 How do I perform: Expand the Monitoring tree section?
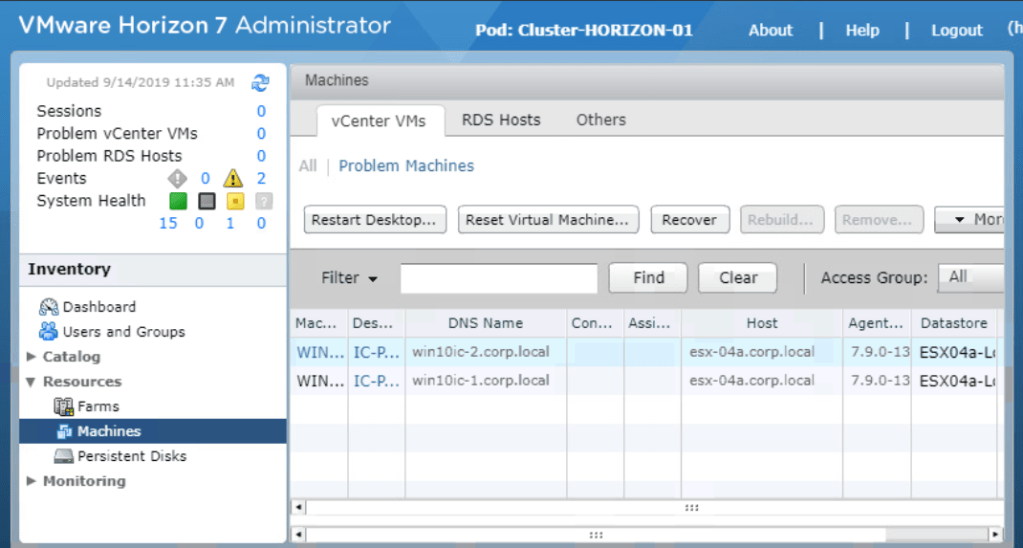(x=32, y=482)
